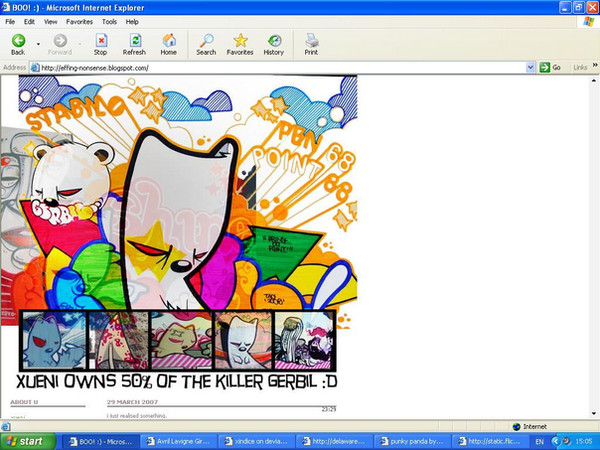
Task: Click the Go button
Action: click(550, 68)
